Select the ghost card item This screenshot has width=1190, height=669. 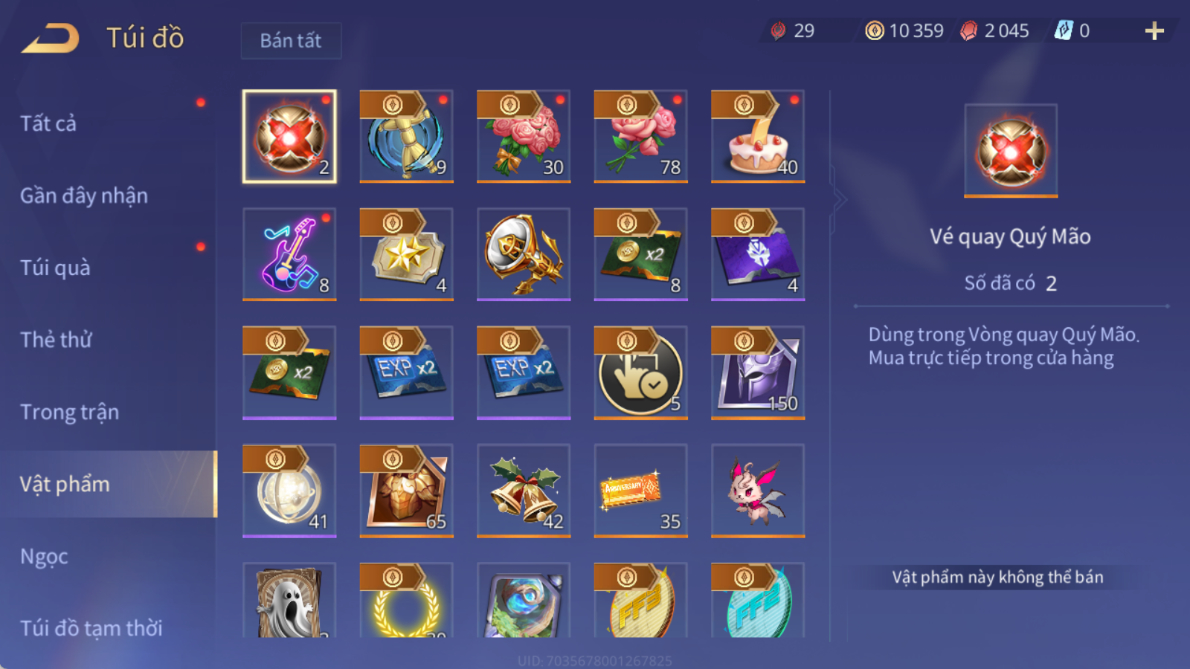click(289, 600)
